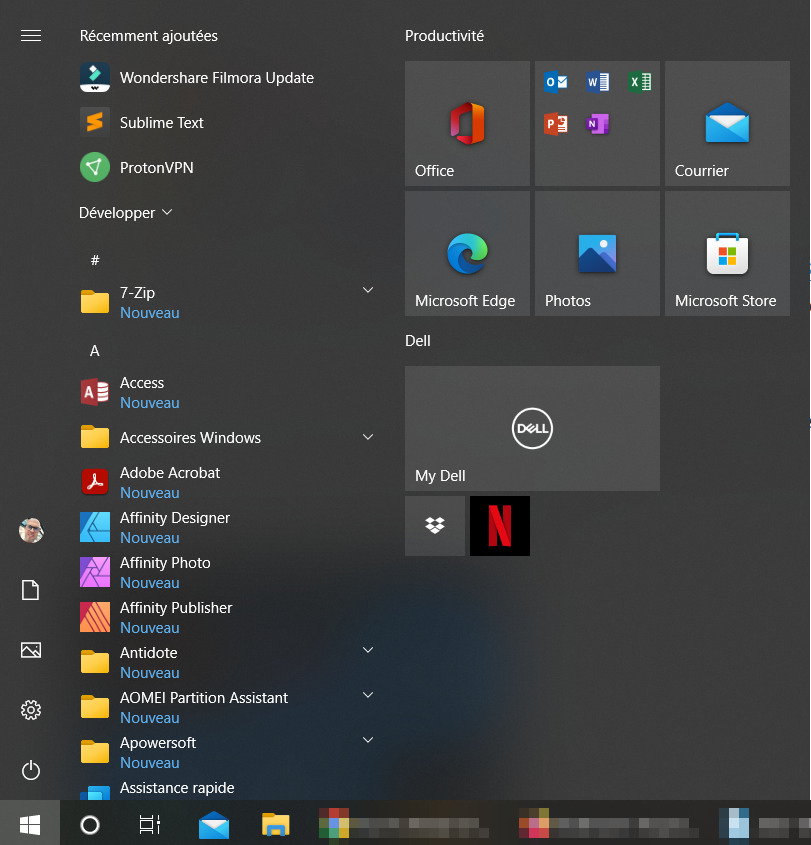Expand the 7-Zip folder

(x=368, y=290)
